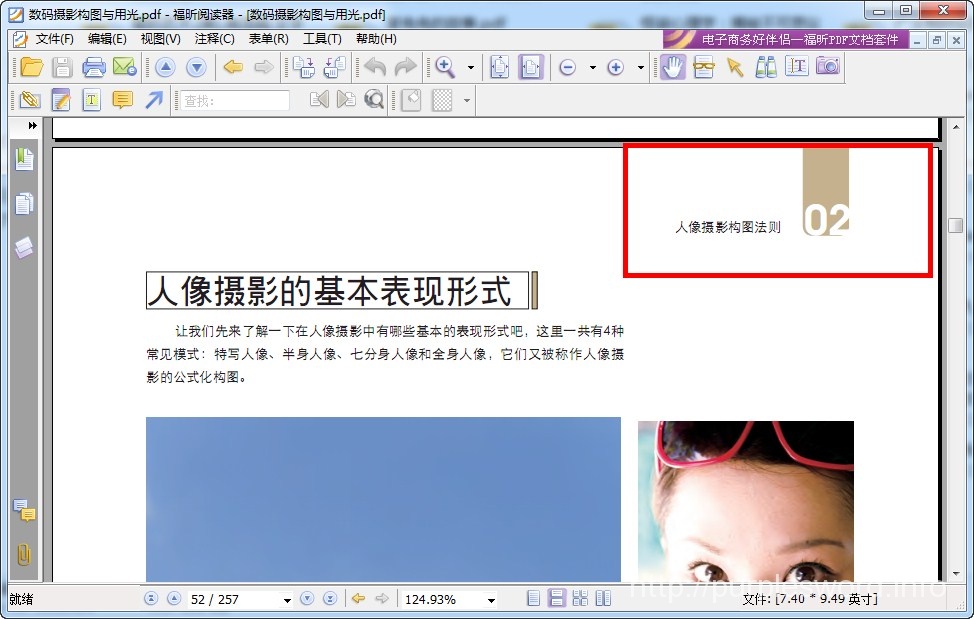Open the attachments paperclip panel

[x=24, y=555]
